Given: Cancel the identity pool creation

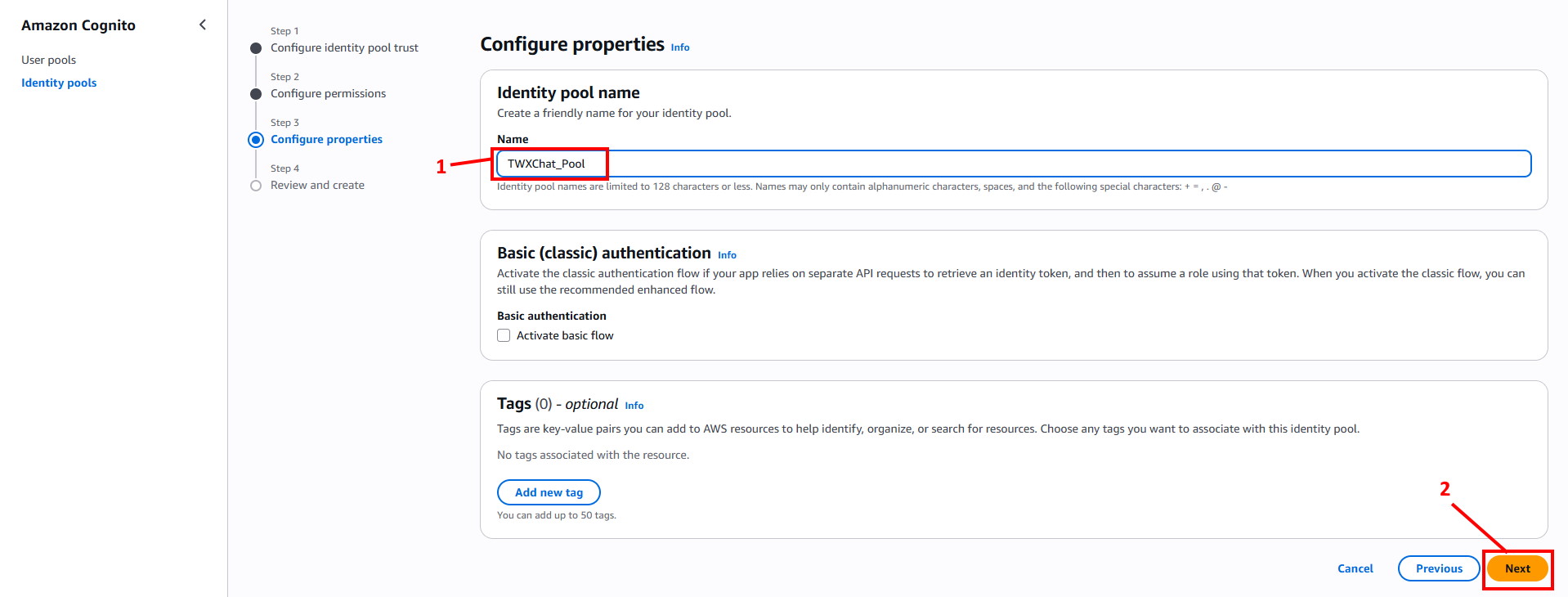Looking at the screenshot, I should (x=1355, y=568).
